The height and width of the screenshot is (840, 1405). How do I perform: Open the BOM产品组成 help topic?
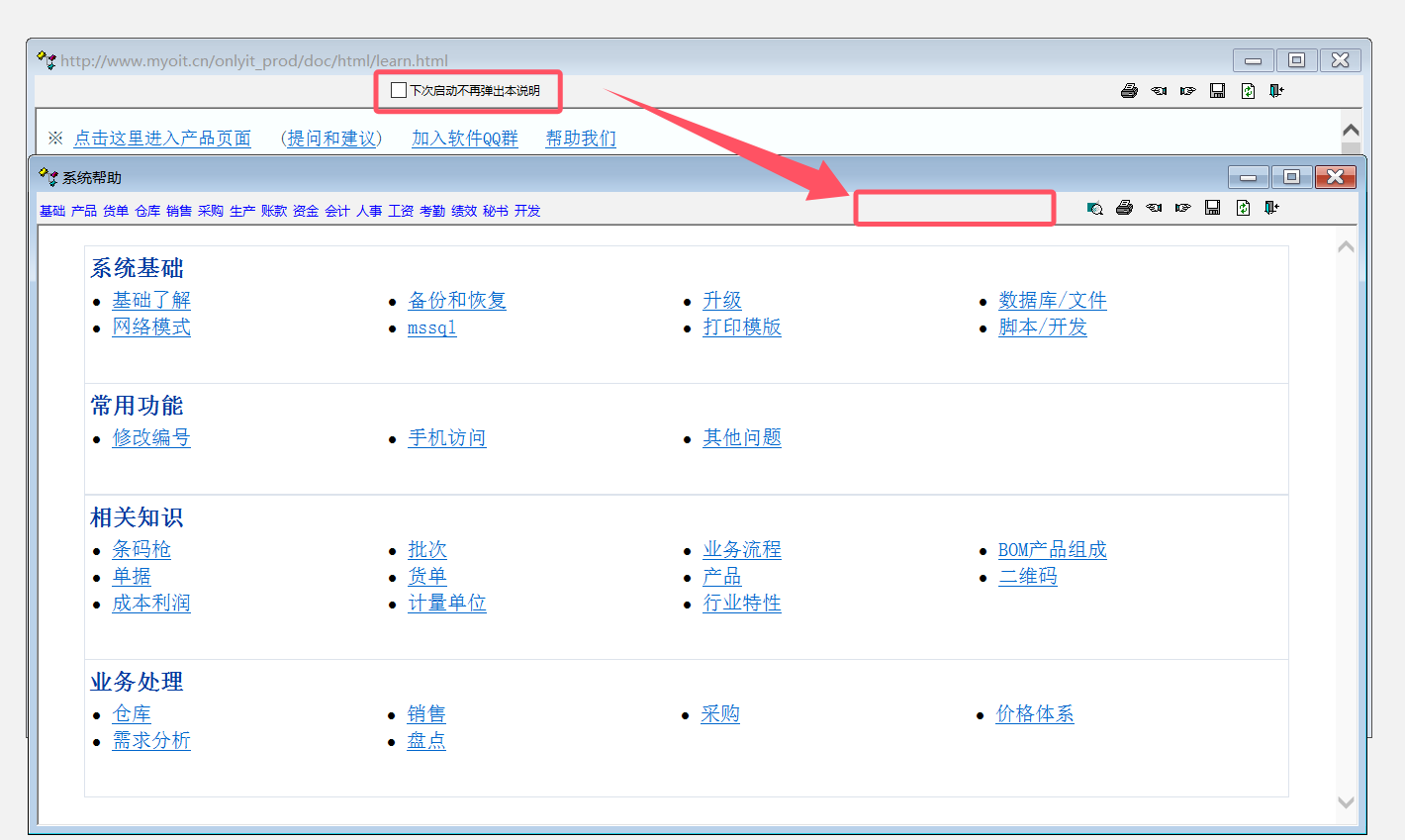1052,550
